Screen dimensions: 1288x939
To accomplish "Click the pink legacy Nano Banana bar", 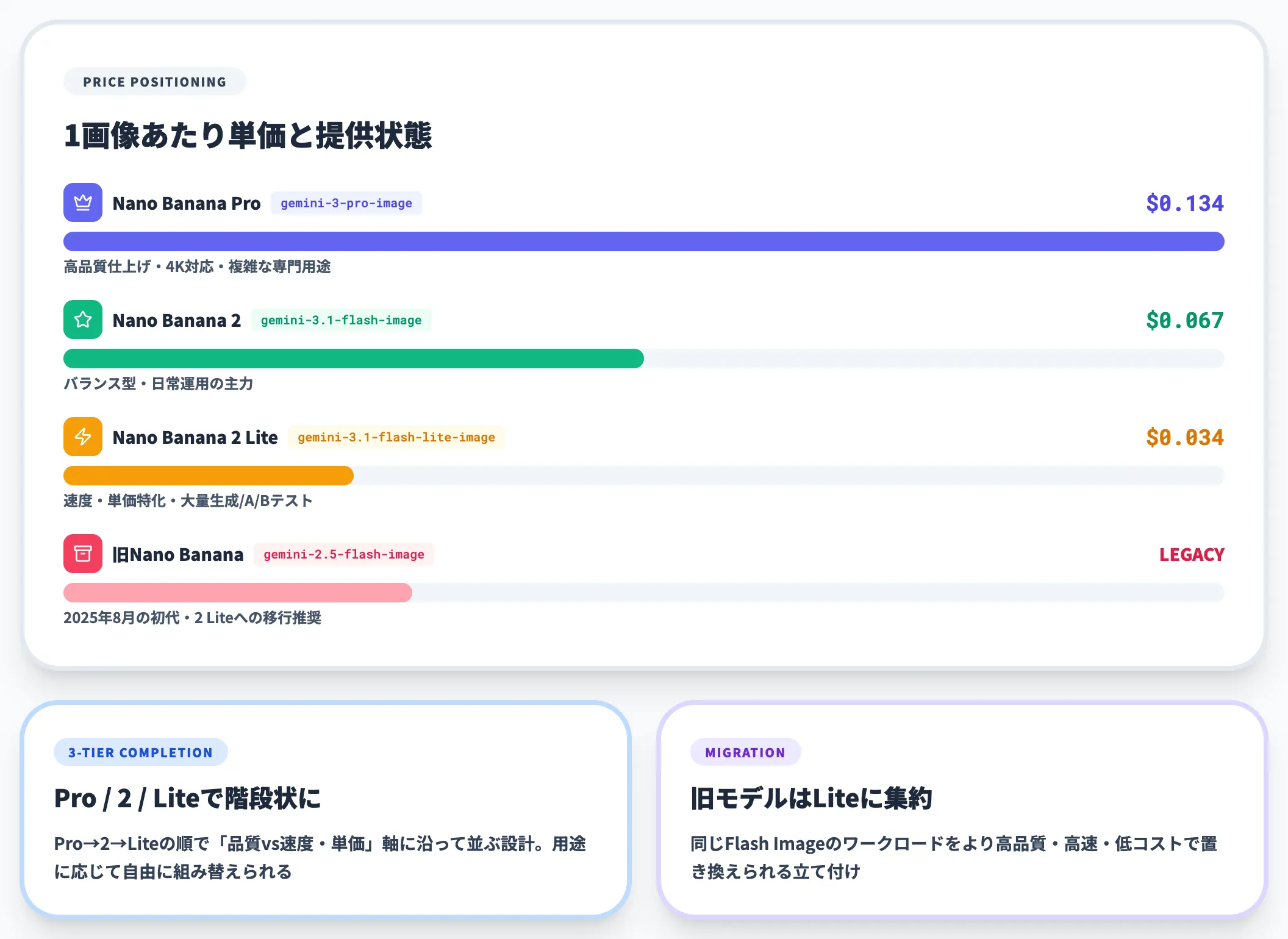I will click(238, 593).
